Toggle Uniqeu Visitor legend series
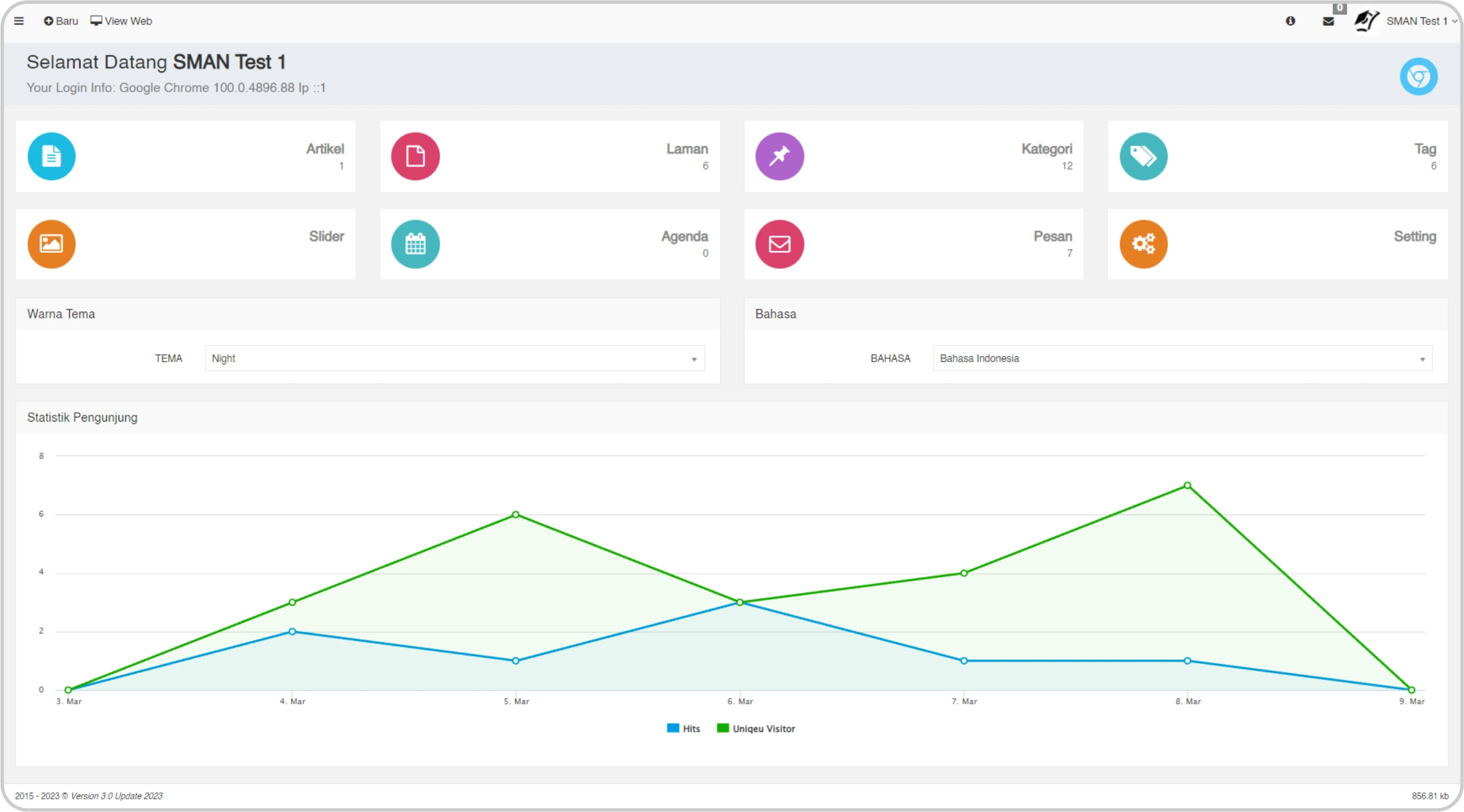Image resolution: width=1464 pixels, height=812 pixels. click(x=756, y=728)
